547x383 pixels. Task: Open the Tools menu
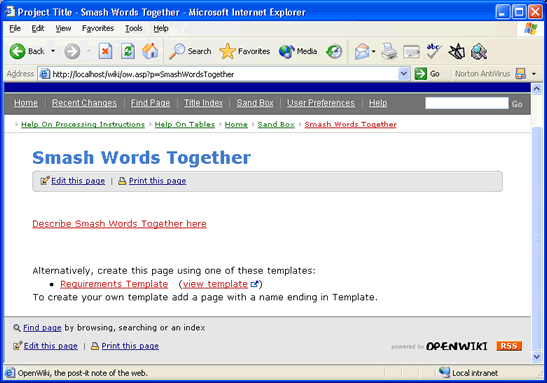click(134, 28)
